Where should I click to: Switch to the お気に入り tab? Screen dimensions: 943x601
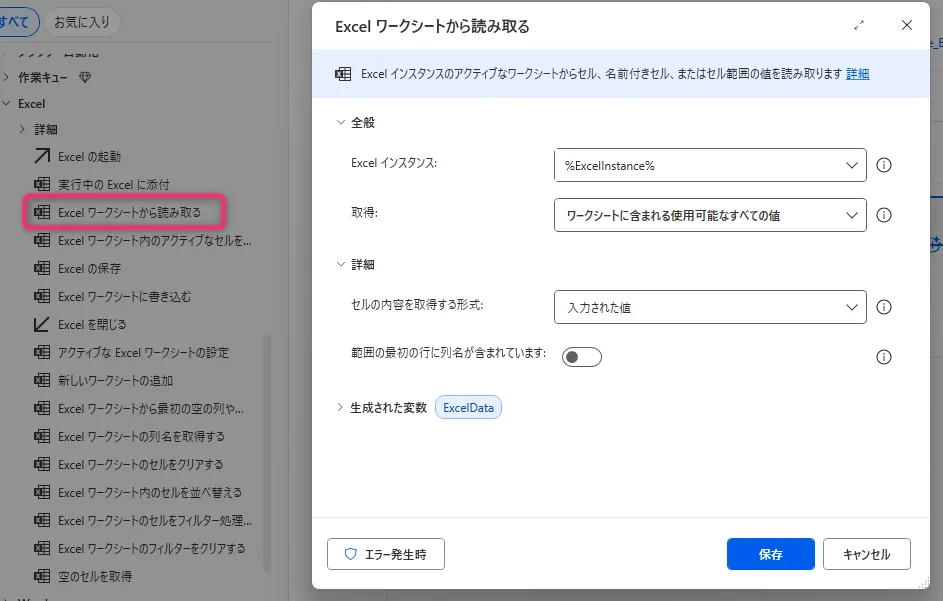82,20
